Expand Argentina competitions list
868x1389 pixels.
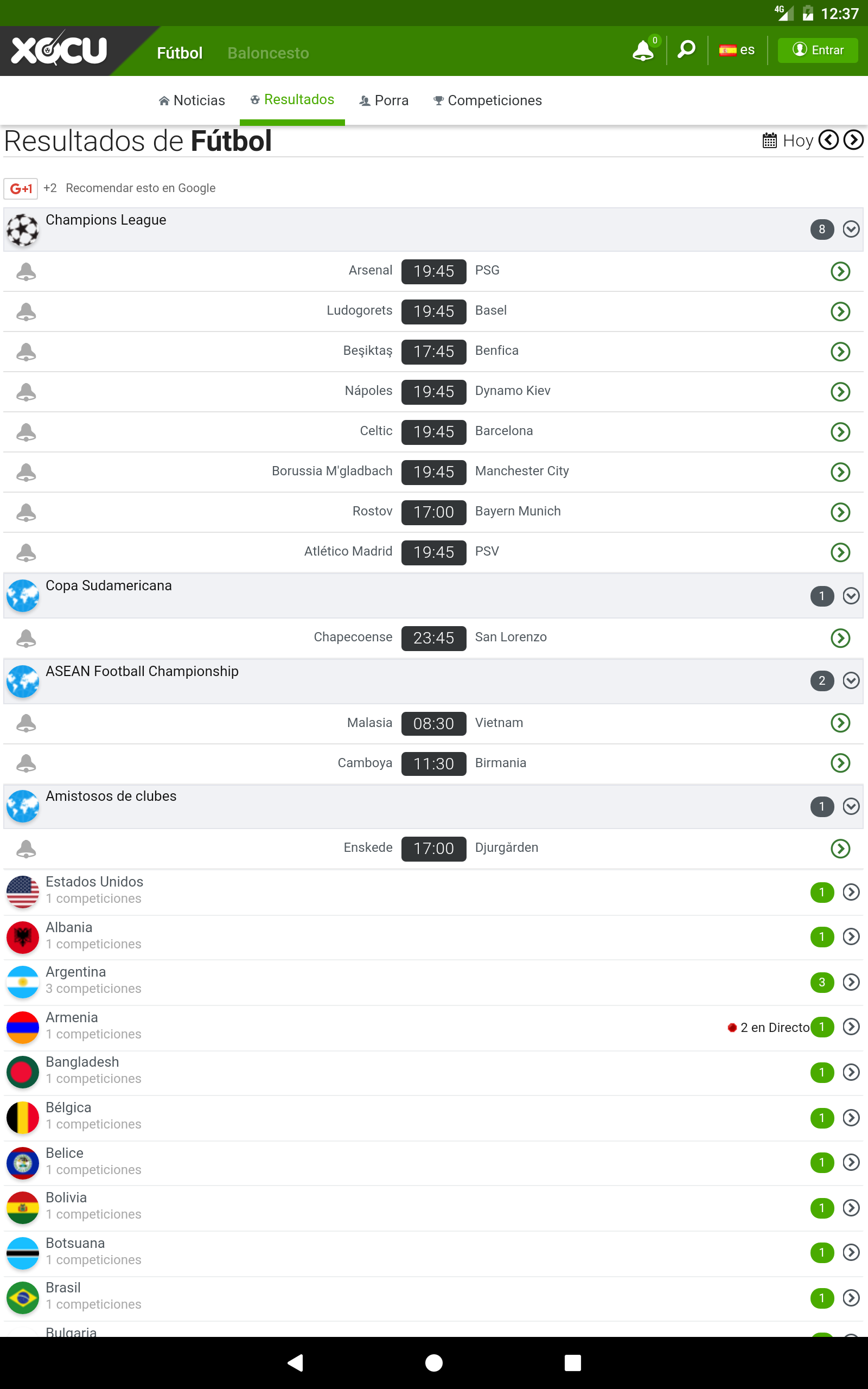(x=851, y=982)
